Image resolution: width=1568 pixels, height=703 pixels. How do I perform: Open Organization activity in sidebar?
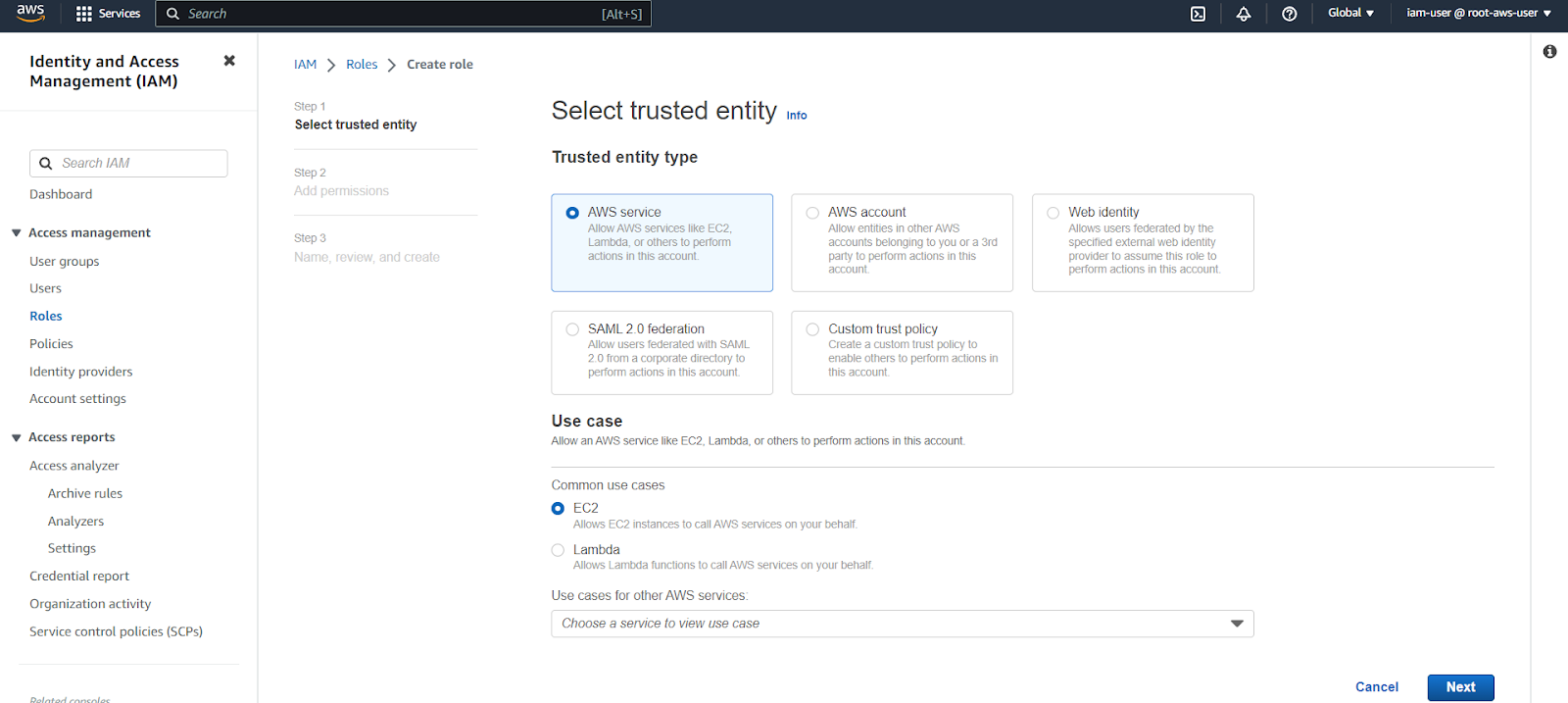(x=90, y=604)
